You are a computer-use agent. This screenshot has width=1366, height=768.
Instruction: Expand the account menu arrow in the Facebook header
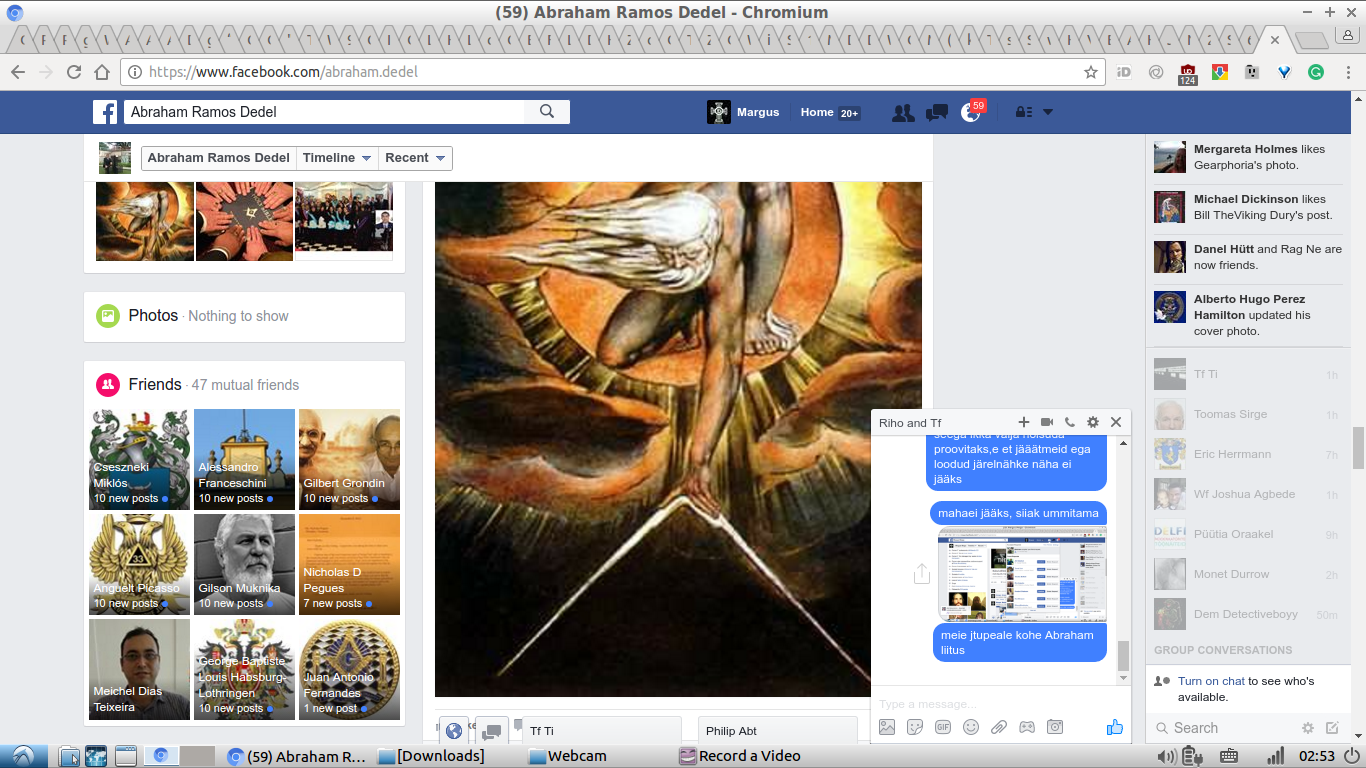1048,112
